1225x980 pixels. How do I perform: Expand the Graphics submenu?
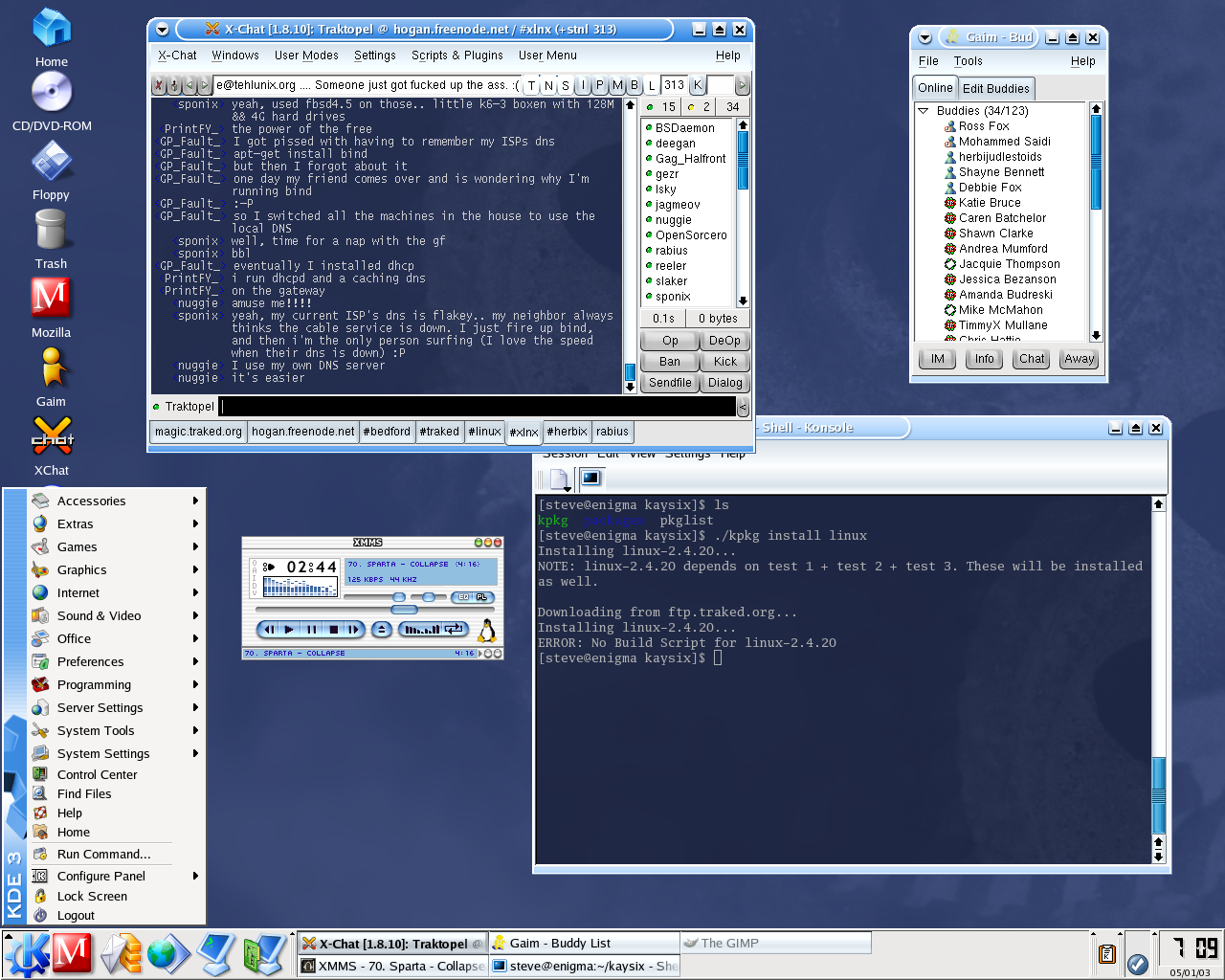tap(117, 569)
